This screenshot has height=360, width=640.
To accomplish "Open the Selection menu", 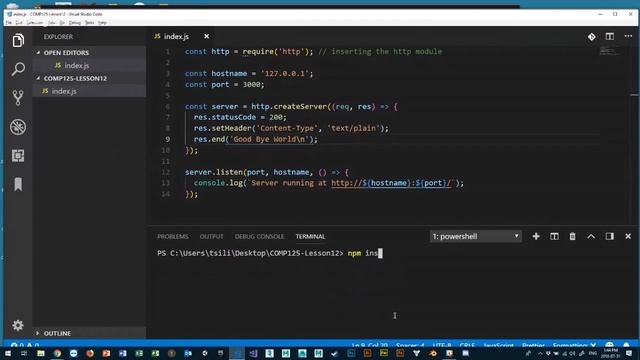I will pos(35,23).
